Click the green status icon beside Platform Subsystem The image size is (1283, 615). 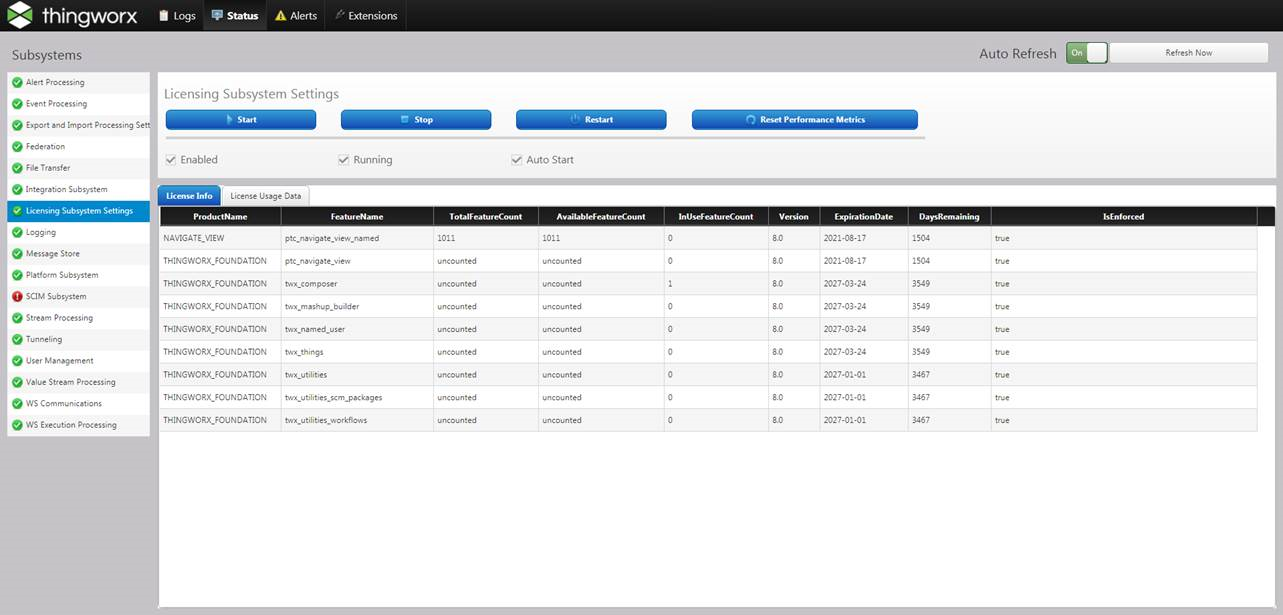click(17, 275)
